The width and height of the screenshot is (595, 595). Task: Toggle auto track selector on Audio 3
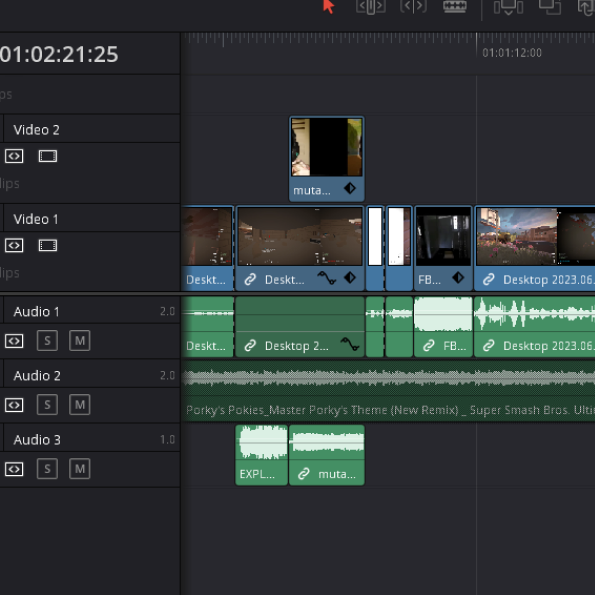coord(14,469)
